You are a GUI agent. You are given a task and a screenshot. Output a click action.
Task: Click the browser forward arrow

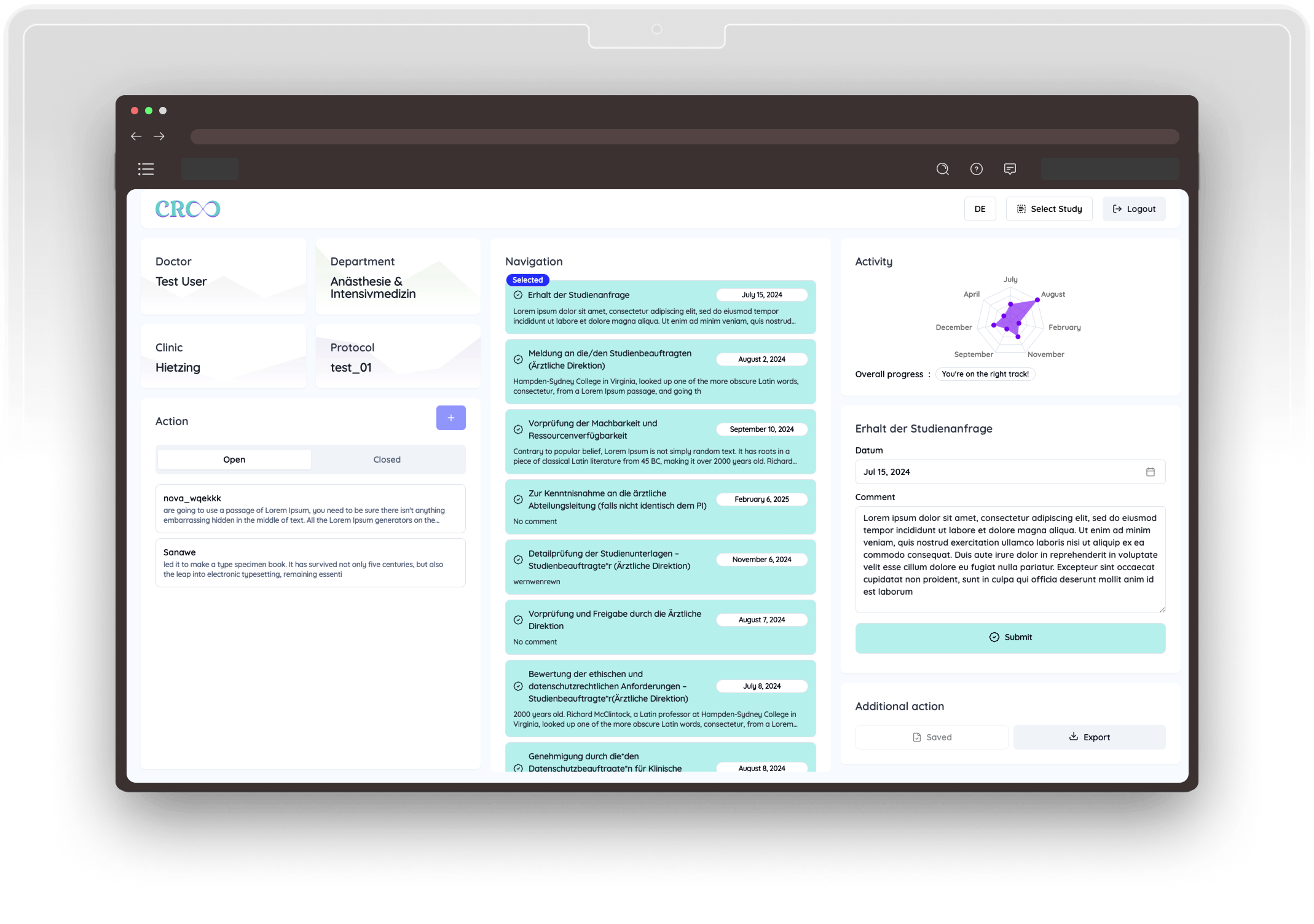coord(159,136)
